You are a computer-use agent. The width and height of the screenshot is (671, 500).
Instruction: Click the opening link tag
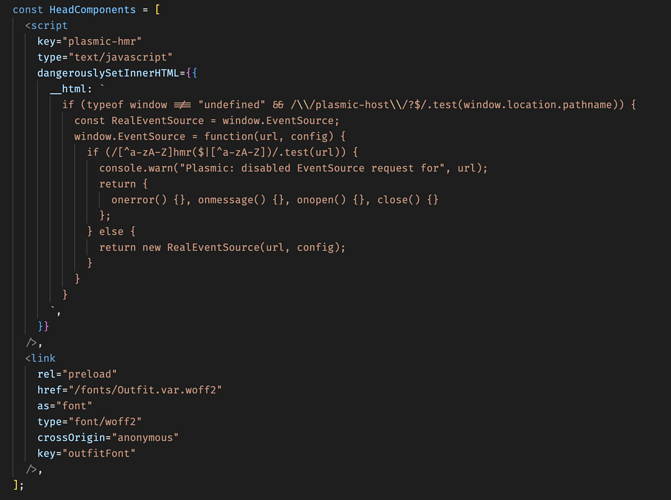40,358
